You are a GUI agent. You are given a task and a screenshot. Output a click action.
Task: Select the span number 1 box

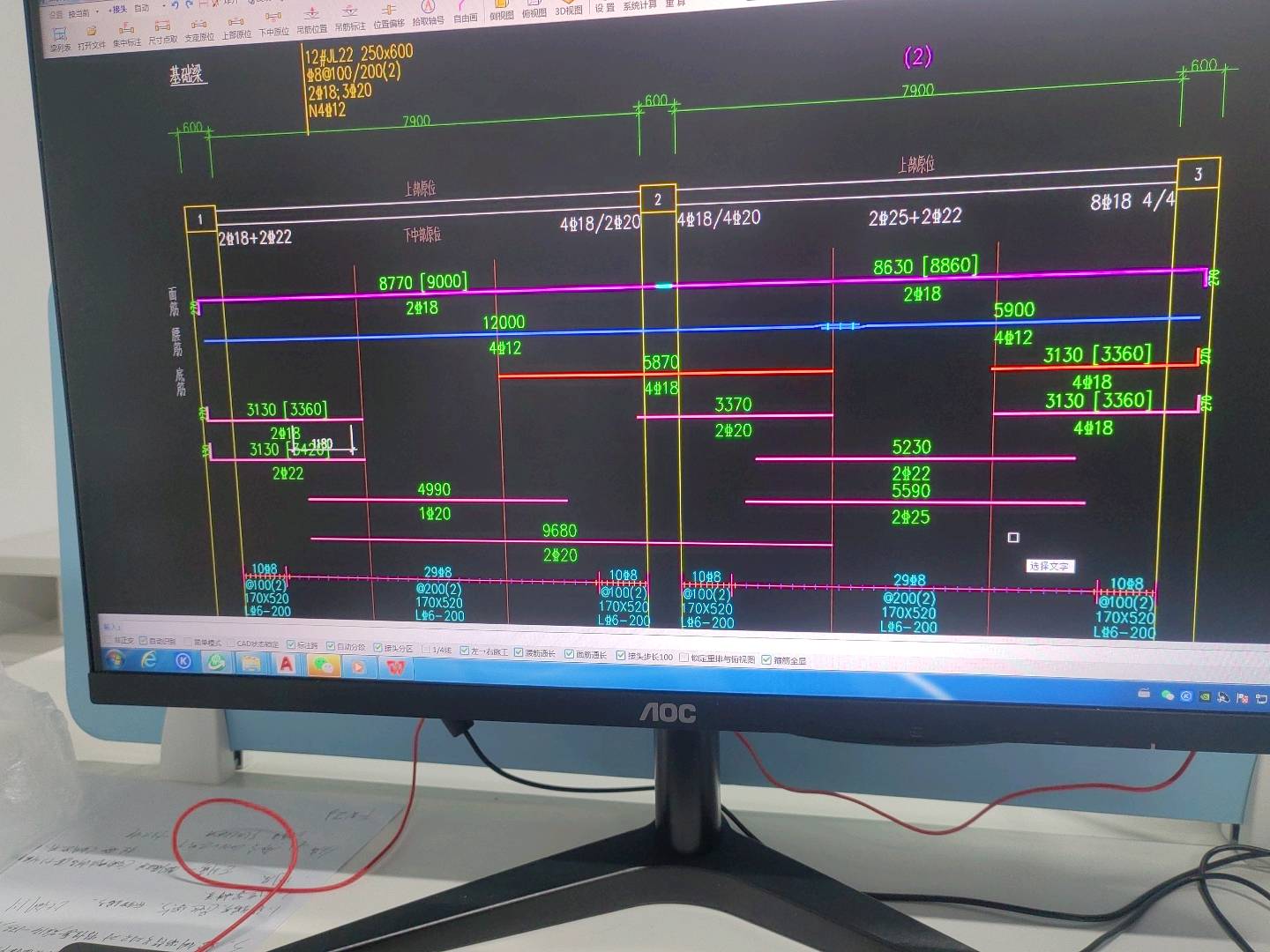click(199, 219)
